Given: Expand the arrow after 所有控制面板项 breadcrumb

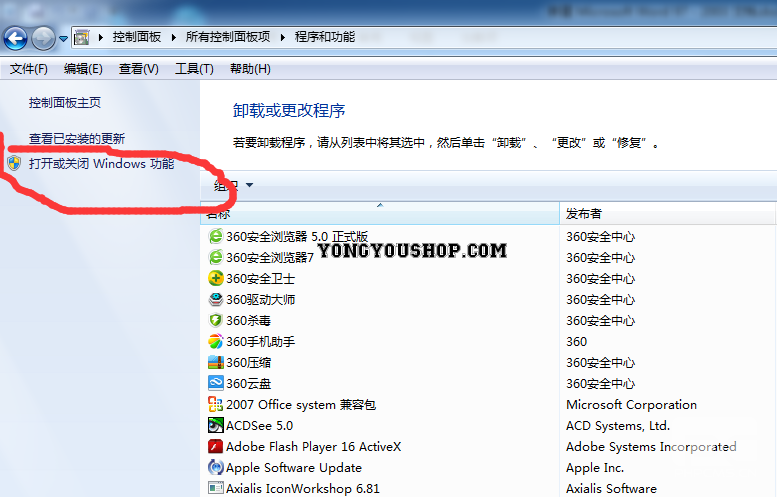Looking at the screenshot, I should click(282, 37).
